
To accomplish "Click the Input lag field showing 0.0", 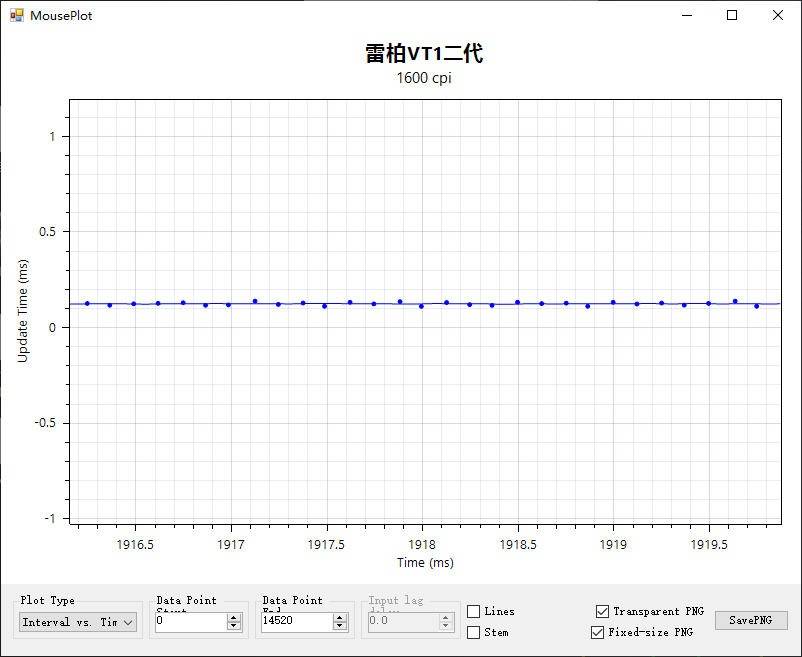I will [x=402, y=621].
